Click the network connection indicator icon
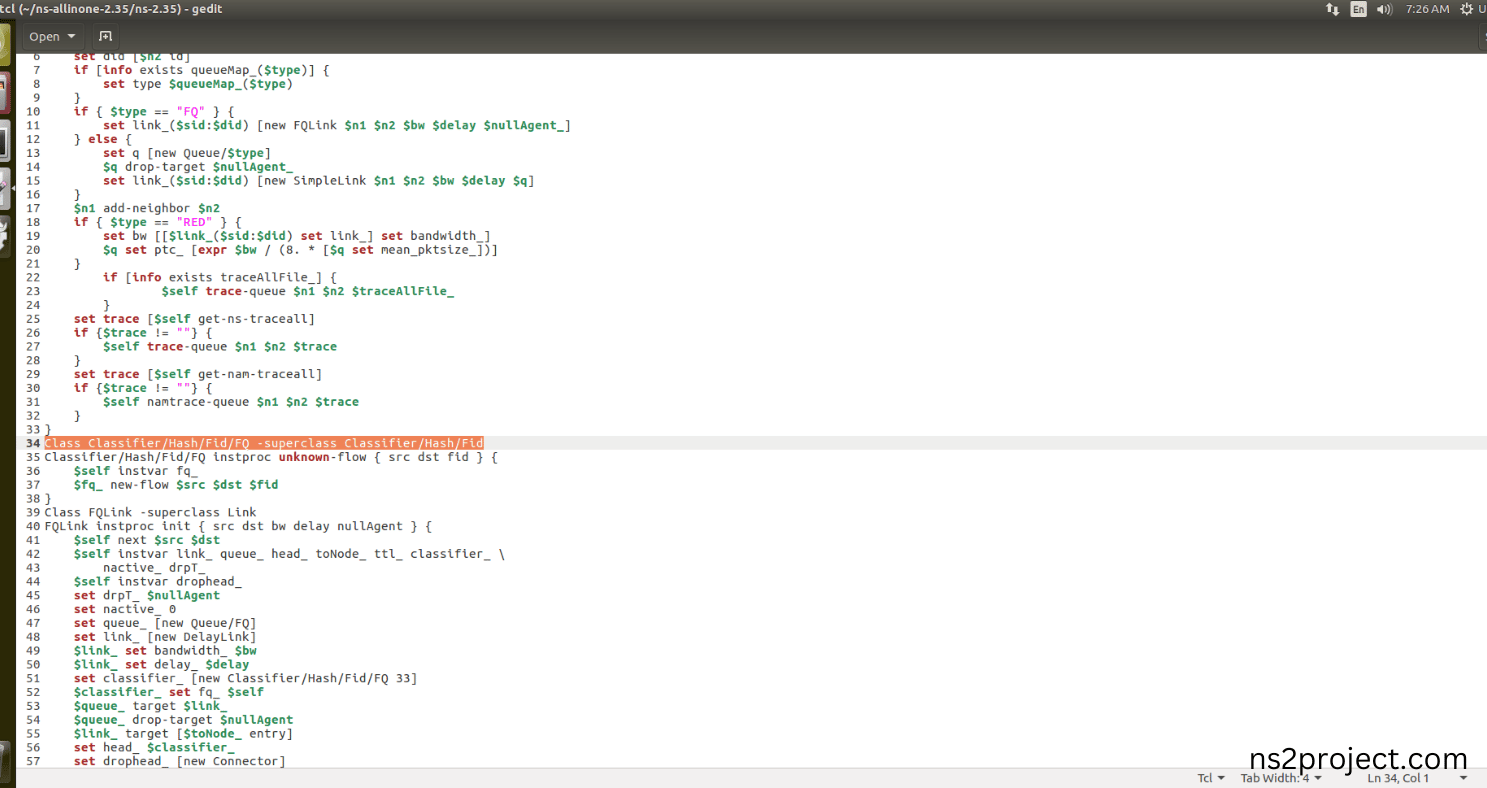This screenshot has height=788, width=1487. point(1332,9)
